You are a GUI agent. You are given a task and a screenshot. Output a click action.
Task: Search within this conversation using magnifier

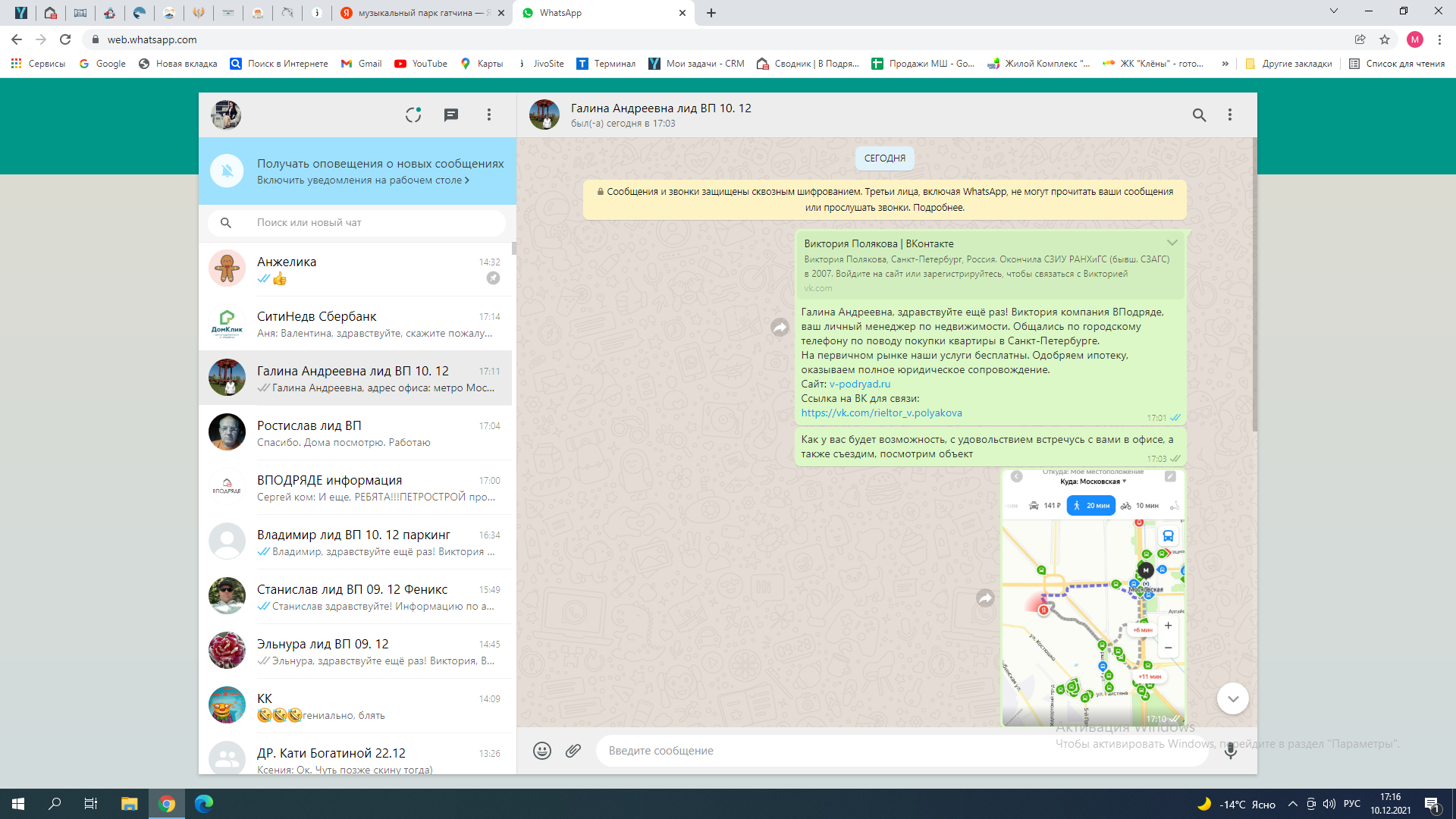(x=1199, y=115)
